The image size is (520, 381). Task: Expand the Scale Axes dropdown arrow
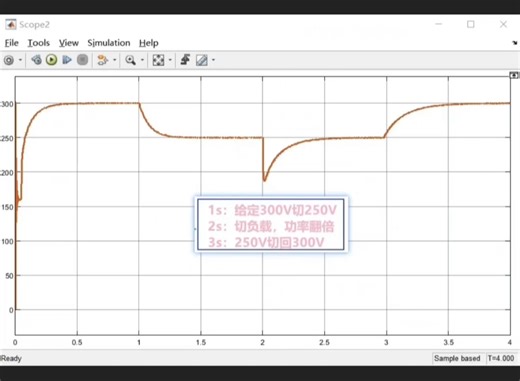click(170, 60)
